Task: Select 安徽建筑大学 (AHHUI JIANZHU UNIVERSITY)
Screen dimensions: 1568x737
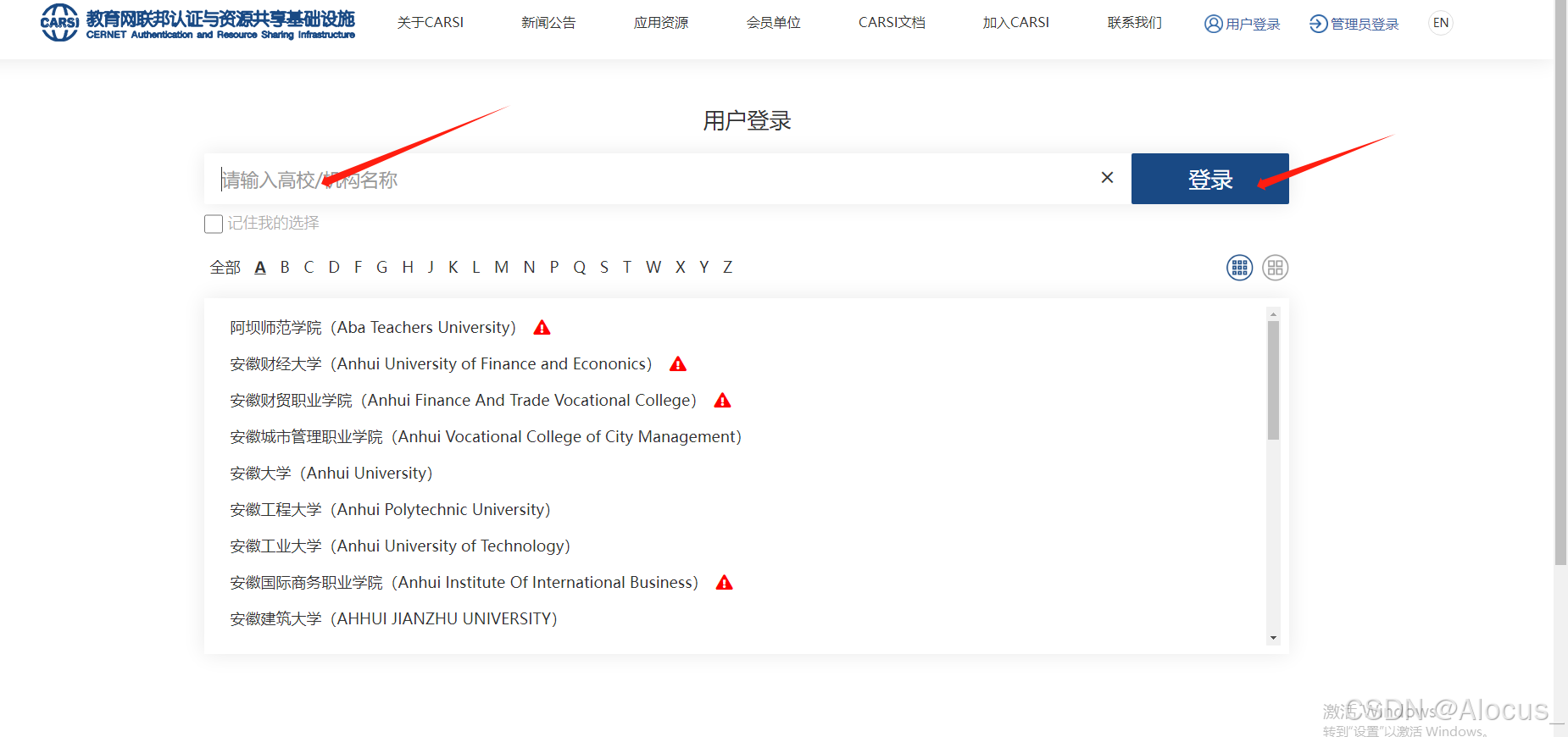Action: (393, 619)
